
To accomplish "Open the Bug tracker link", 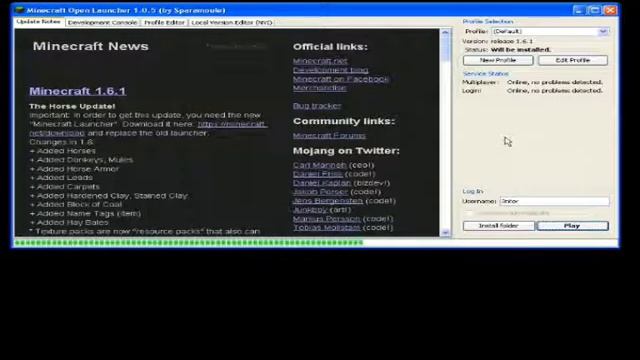I will (x=317, y=106).
